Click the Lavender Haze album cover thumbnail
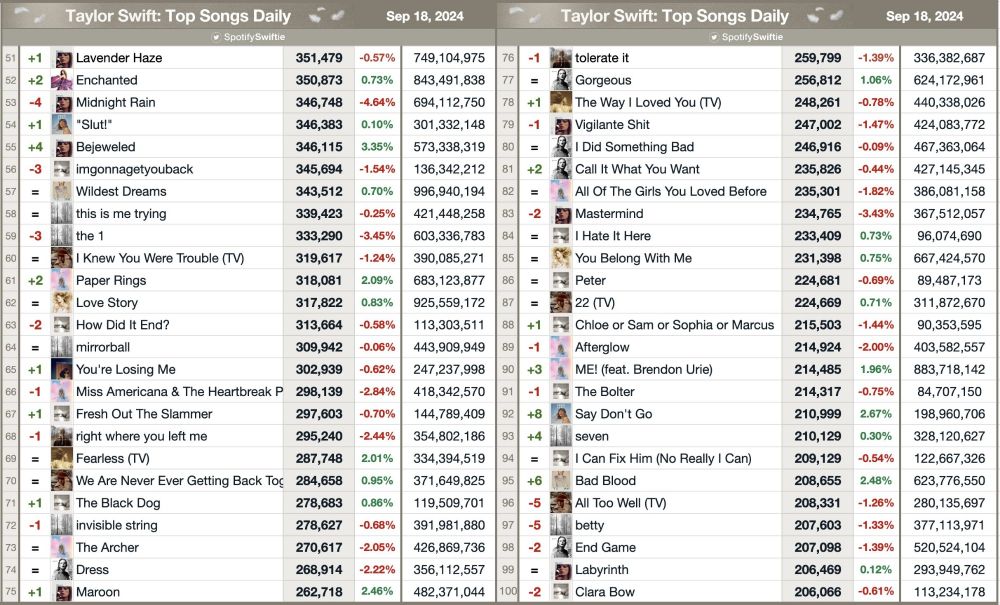Viewport: 1000px width, 605px height. (x=62, y=58)
